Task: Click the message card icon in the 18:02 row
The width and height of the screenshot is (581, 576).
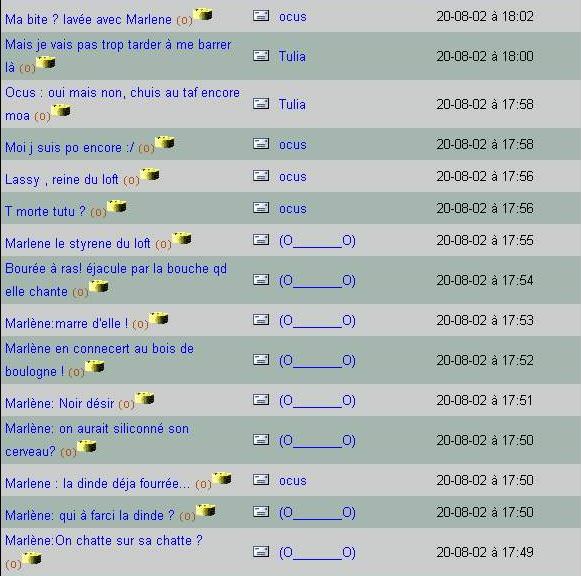Action: 261,16
